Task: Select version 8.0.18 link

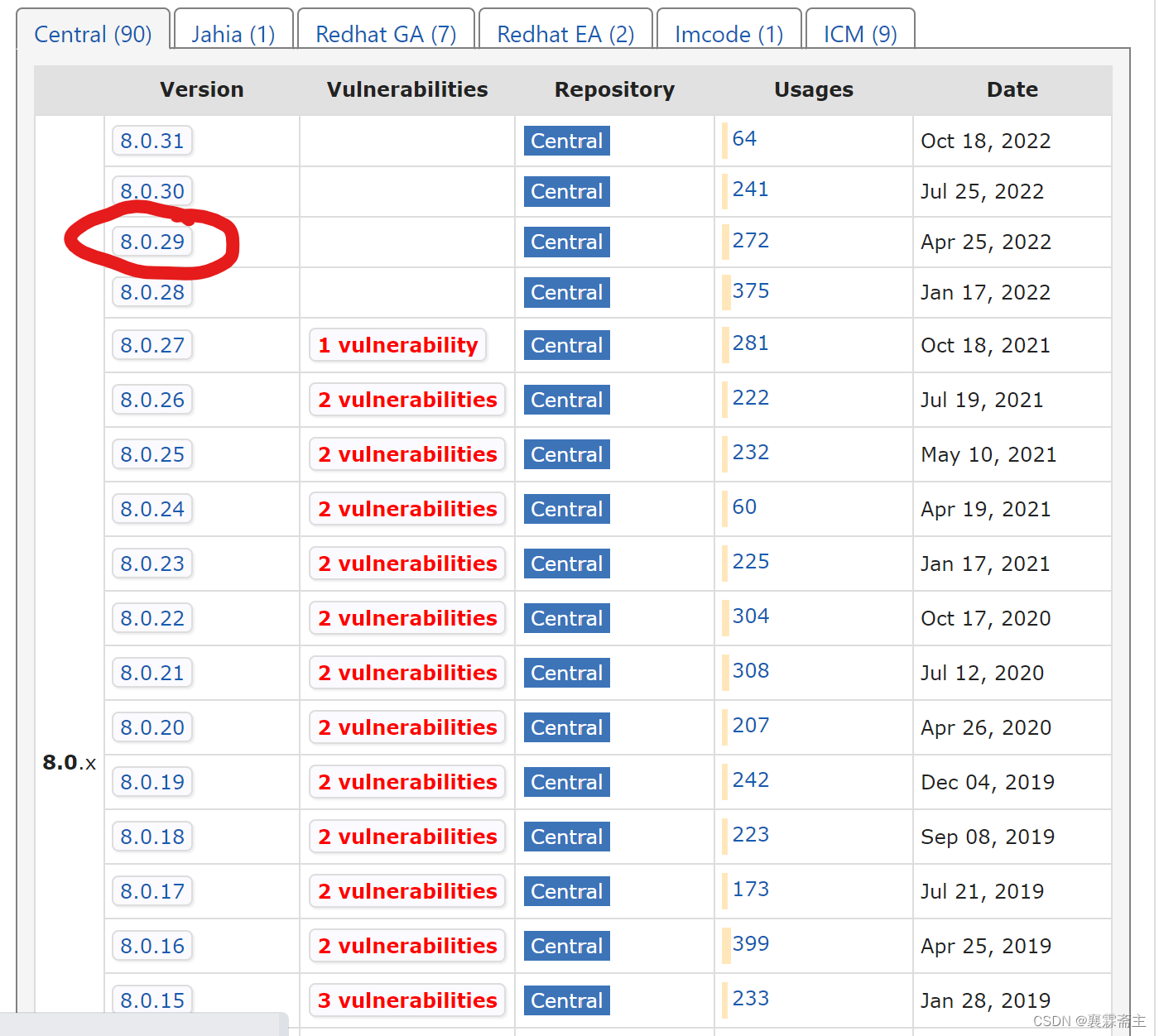Action: pyautogui.click(x=152, y=836)
